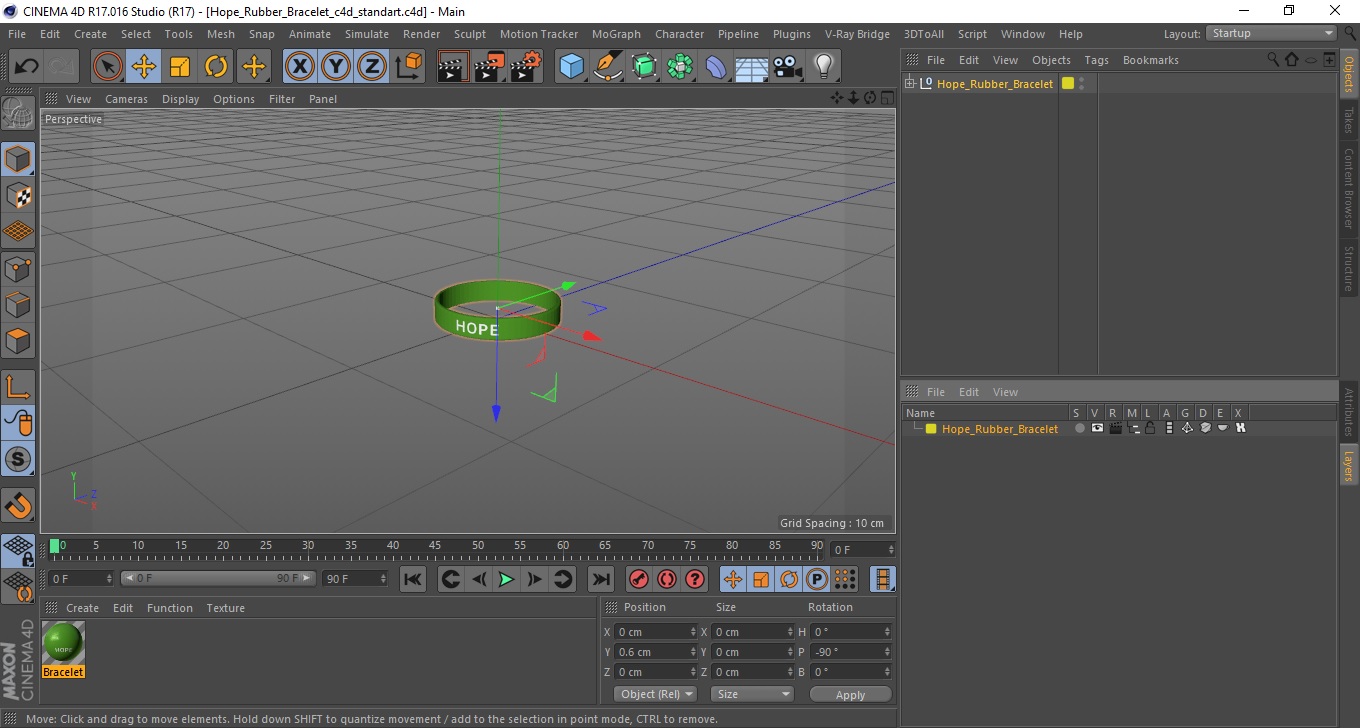The image size is (1360, 728).
Task: Switch to Points mode
Action: (x=18, y=268)
